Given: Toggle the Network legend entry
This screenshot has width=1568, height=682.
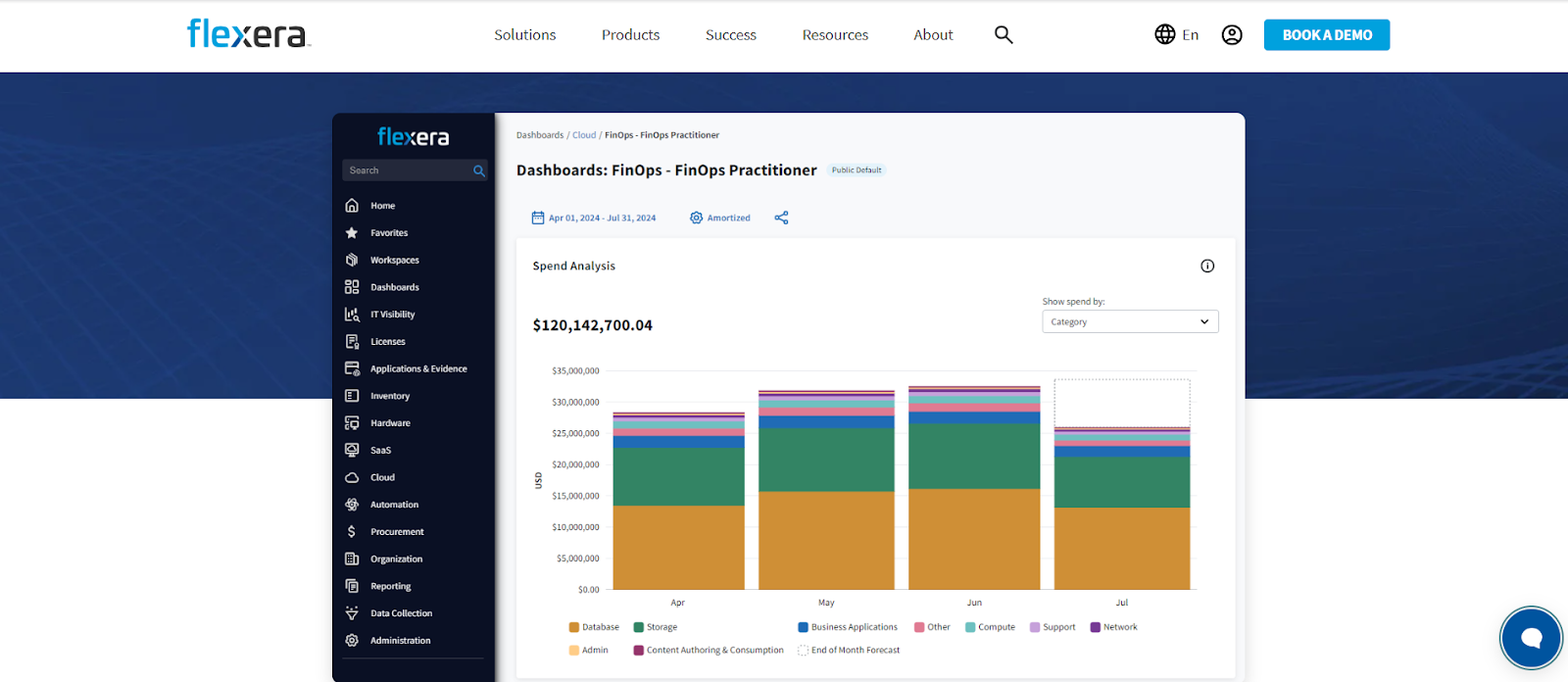Looking at the screenshot, I should [x=1114, y=627].
